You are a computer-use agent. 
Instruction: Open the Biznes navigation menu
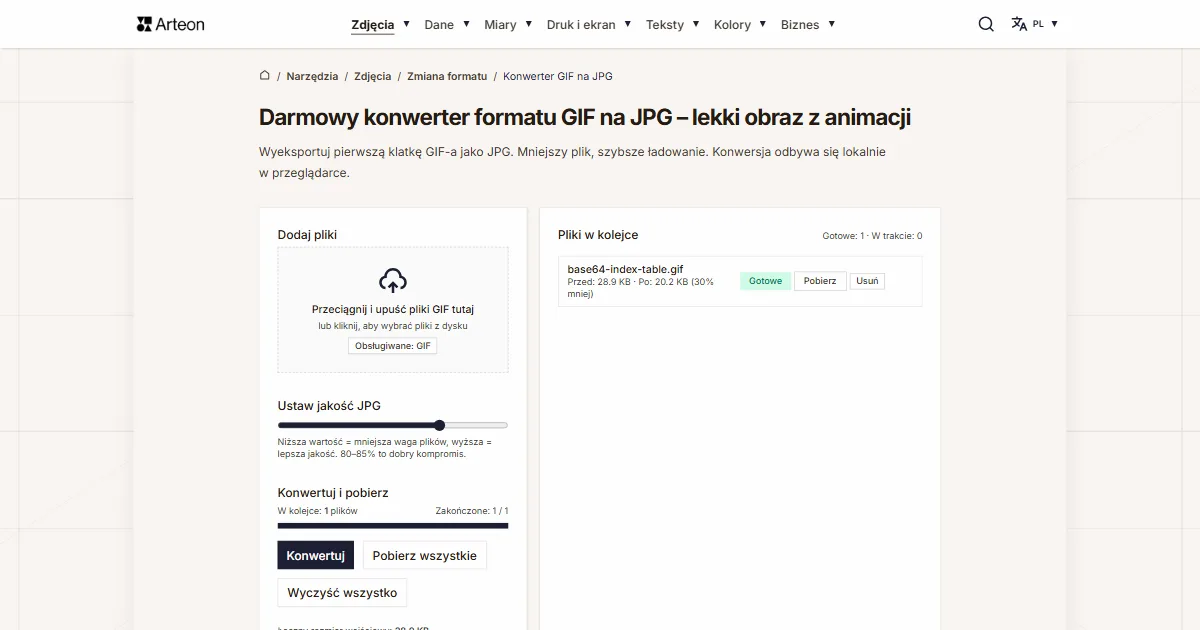800,25
